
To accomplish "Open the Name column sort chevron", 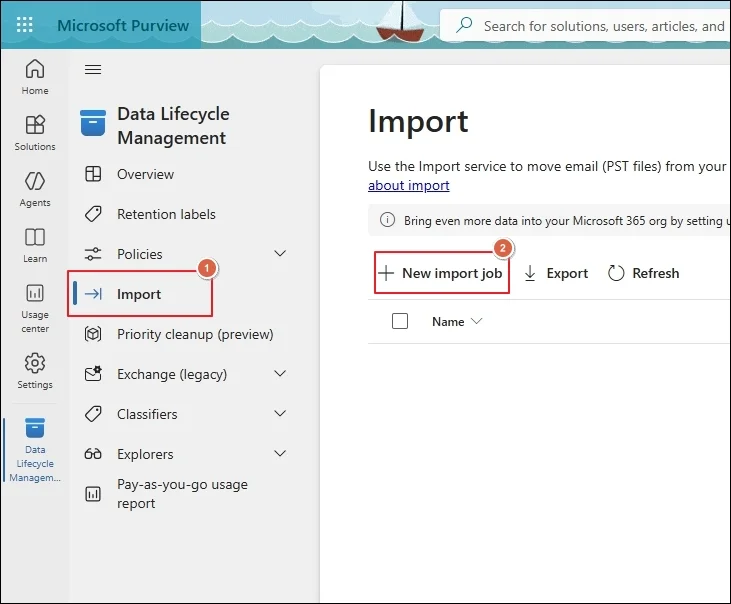I will click(x=476, y=321).
